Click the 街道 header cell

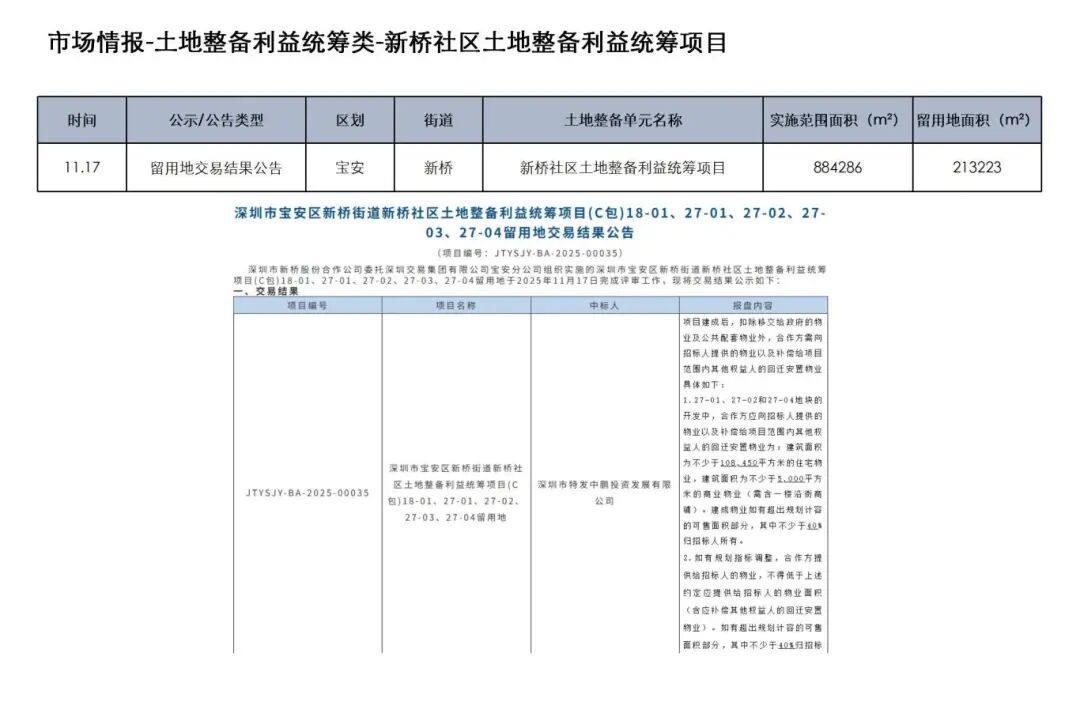tap(438, 120)
